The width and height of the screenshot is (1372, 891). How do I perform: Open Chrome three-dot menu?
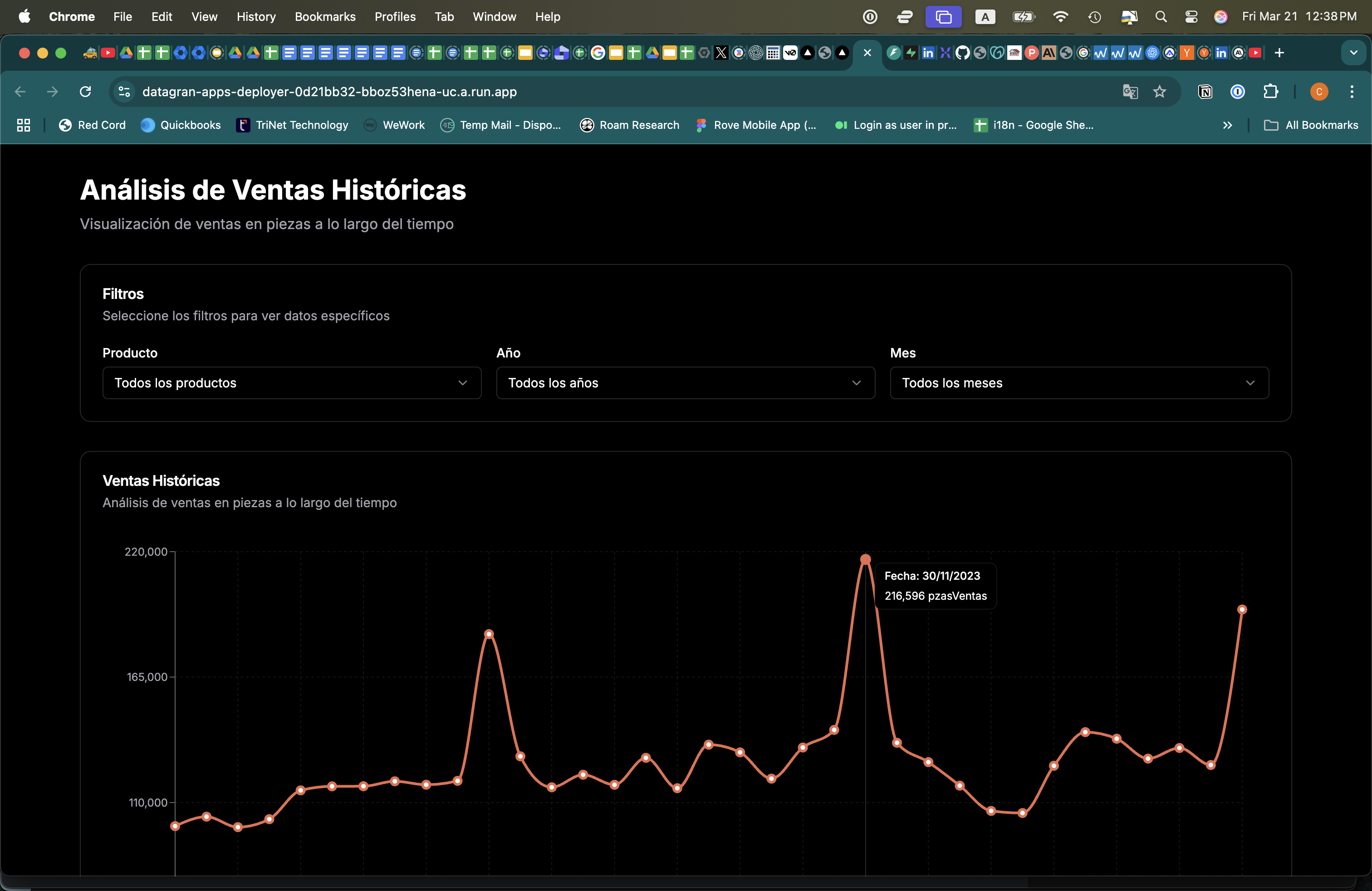tap(1351, 92)
